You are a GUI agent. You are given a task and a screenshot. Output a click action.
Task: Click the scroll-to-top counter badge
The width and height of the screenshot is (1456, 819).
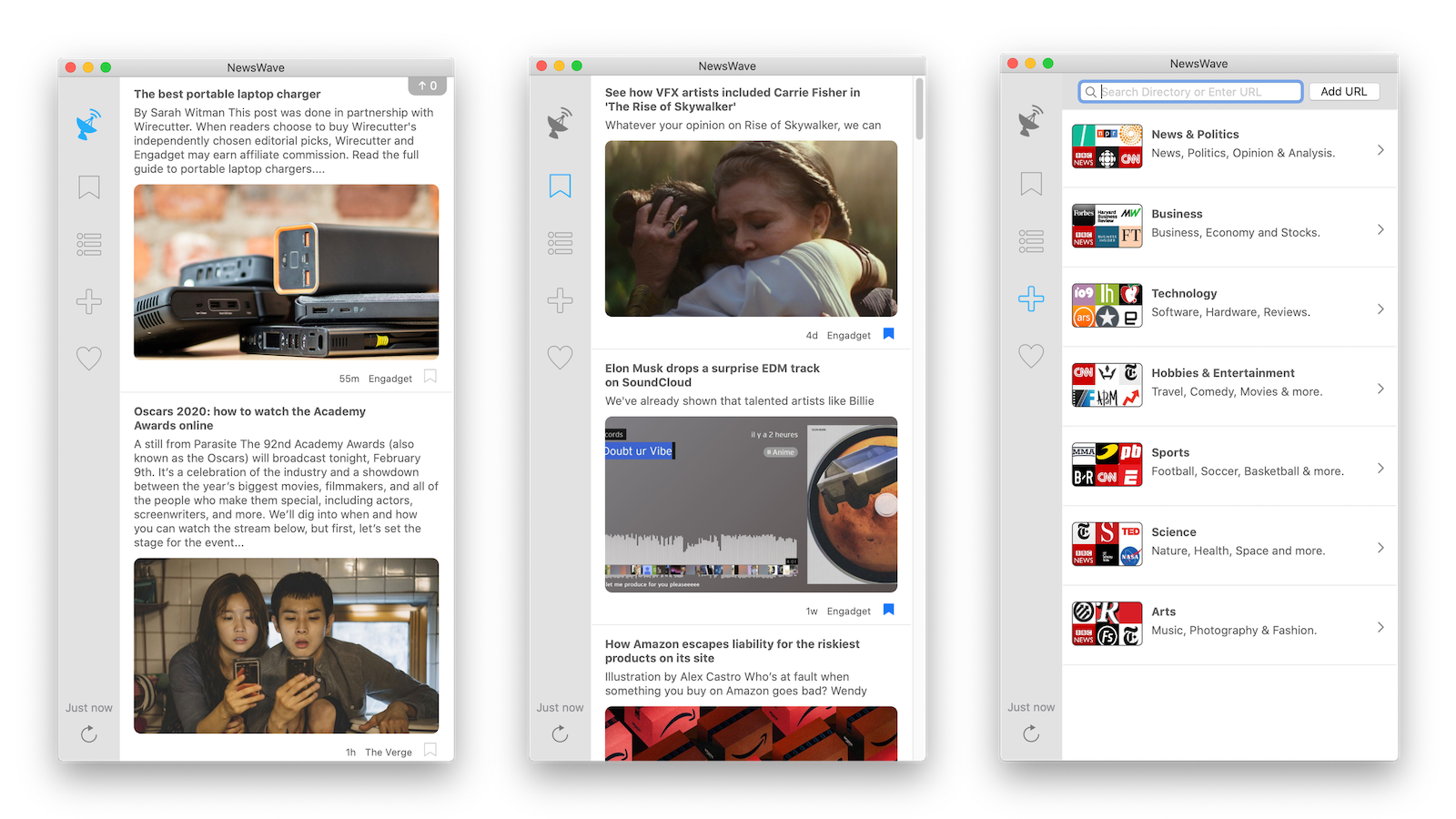click(428, 86)
